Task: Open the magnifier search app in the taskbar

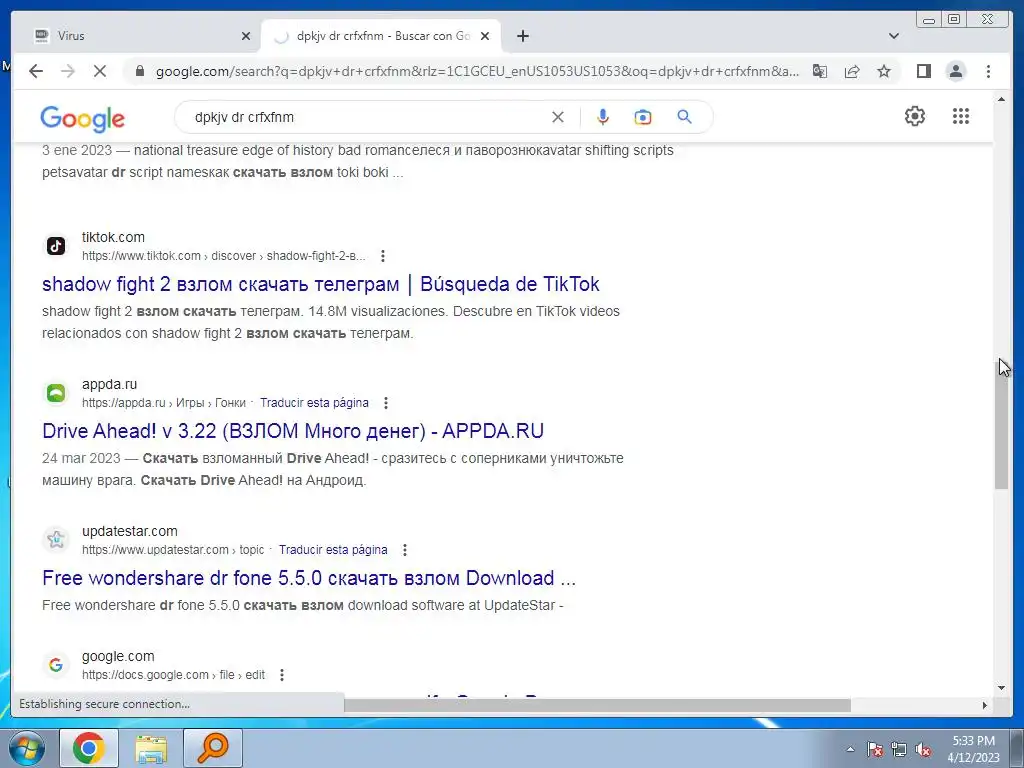Action: coord(212,748)
